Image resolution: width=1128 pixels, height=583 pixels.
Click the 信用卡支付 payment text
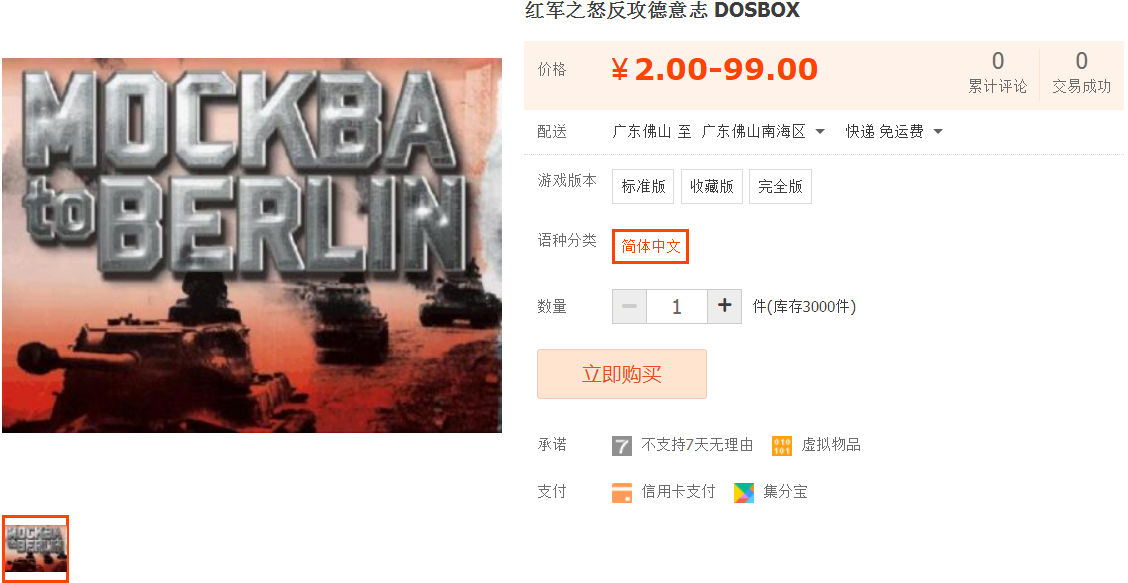[678, 492]
